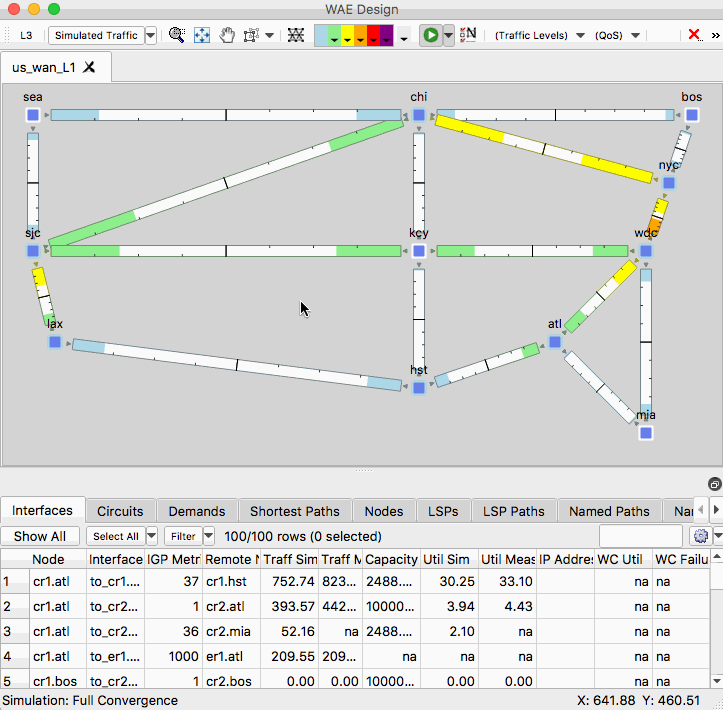Switch to the Shortest Paths tab
This screenshot has height=710, width=723.
(295, 511)
